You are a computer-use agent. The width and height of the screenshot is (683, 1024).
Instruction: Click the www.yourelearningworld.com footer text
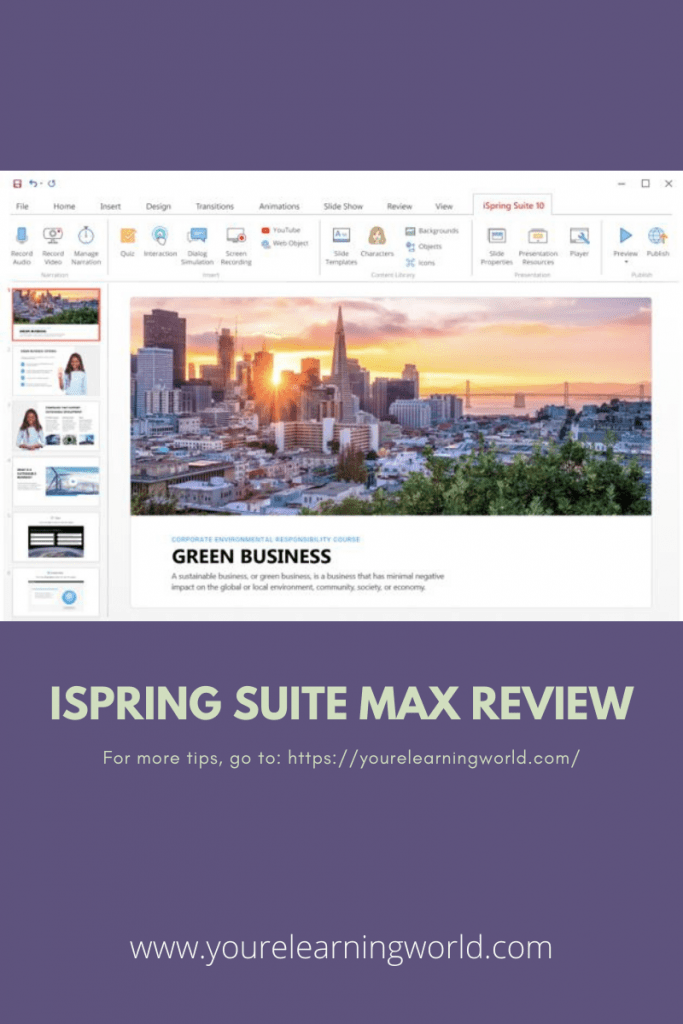click(x=341, y=948)
